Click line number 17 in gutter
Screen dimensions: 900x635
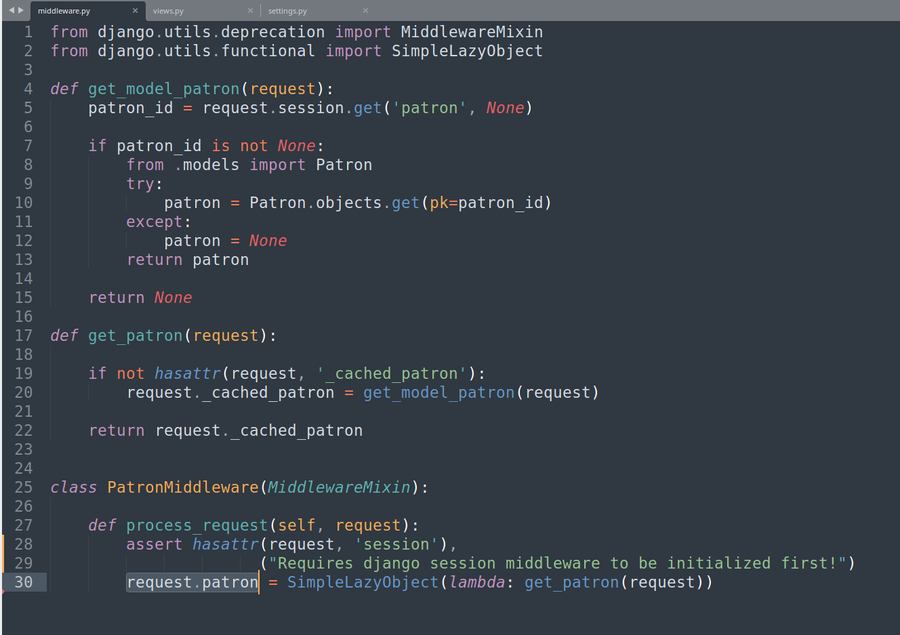(x=24, y=335)
